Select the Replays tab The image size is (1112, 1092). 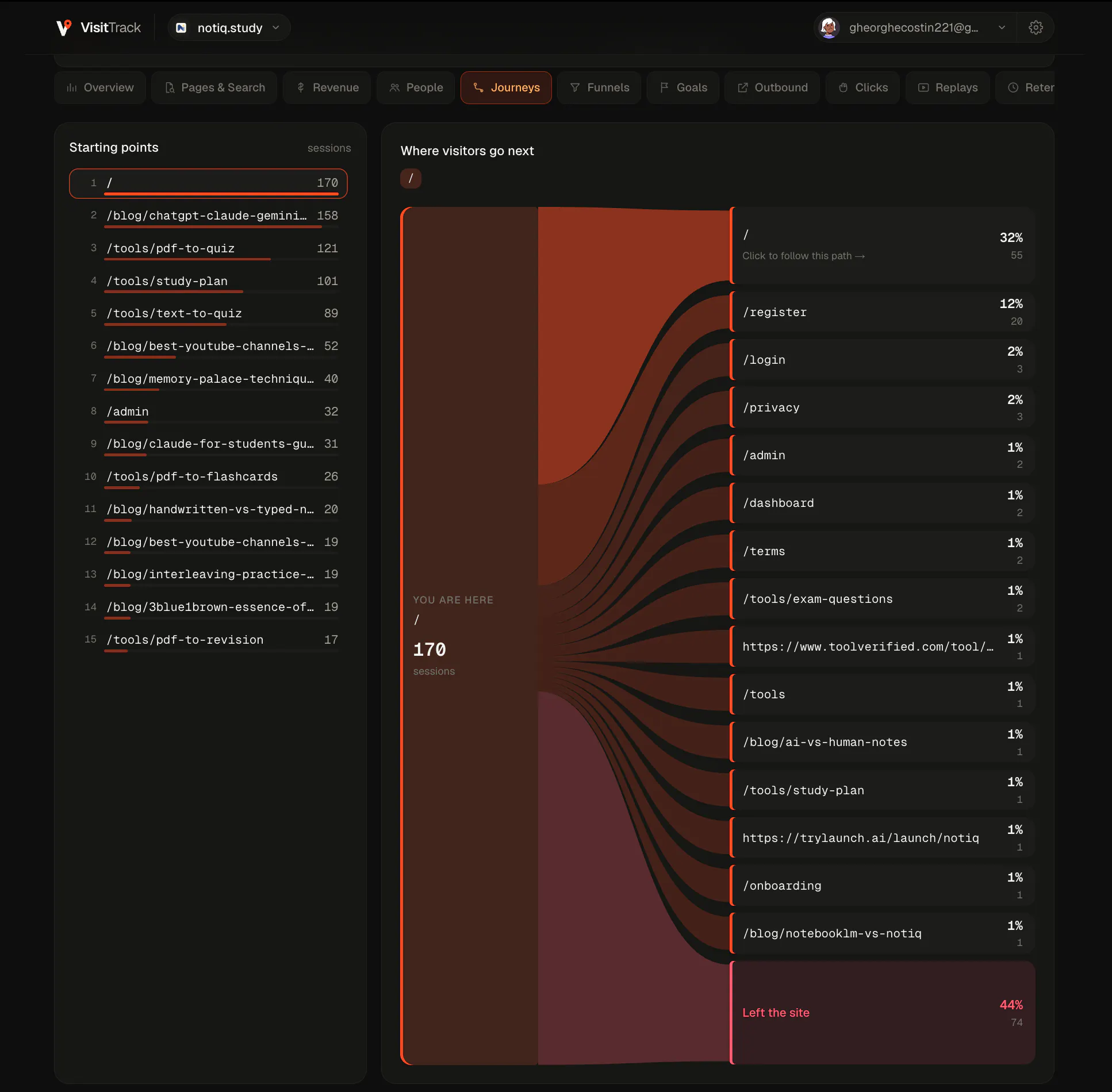pyautogui.click(x=948, y=87)
